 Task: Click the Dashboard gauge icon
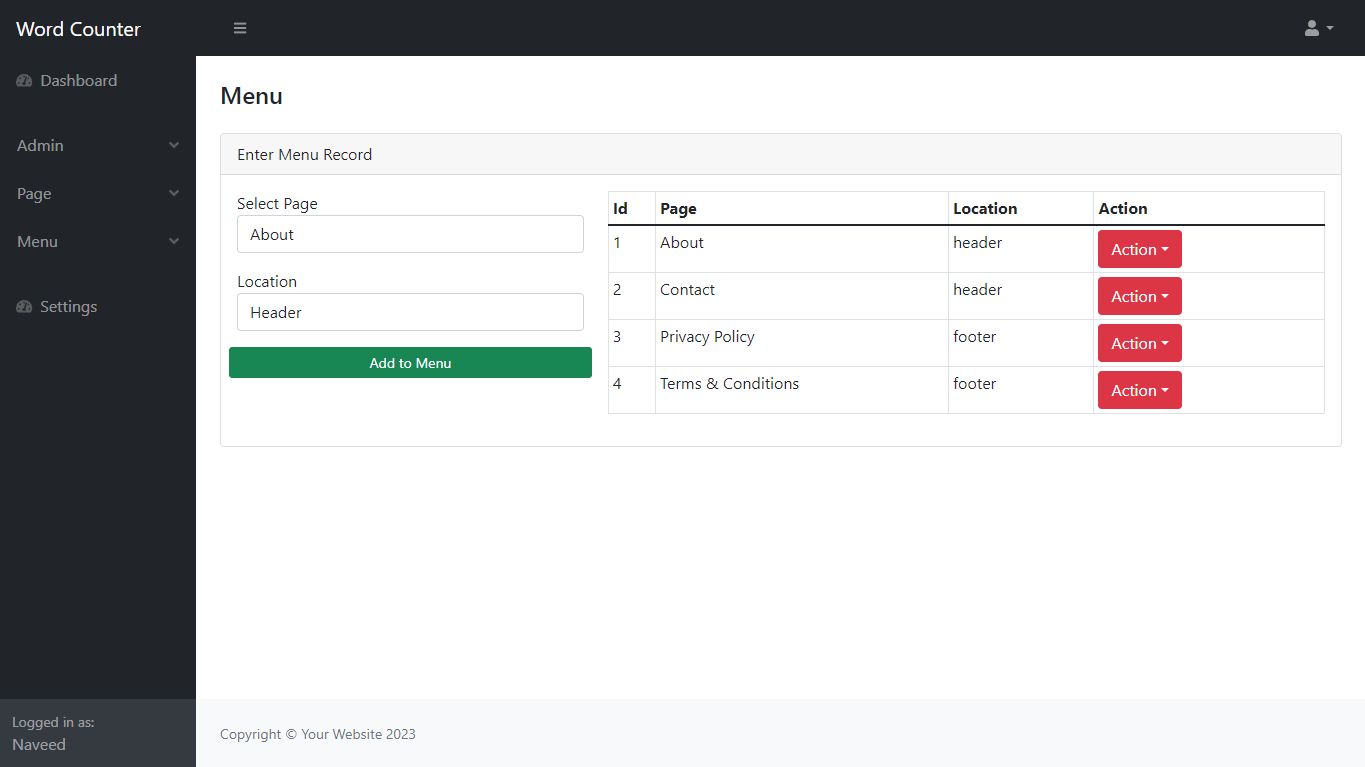pos(25,81)
